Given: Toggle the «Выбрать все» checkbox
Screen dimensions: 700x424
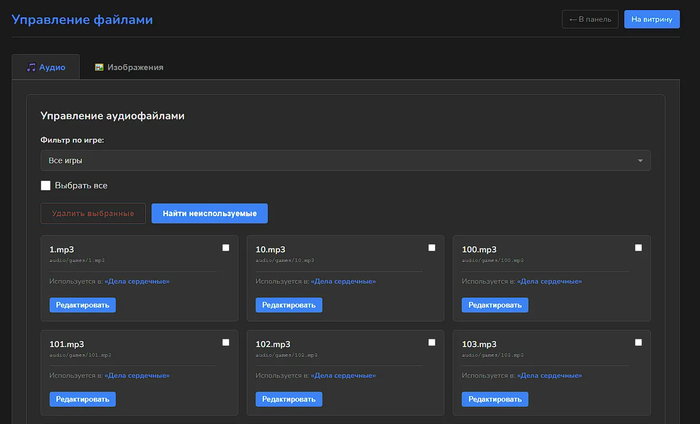Looking at the screenshot, I should pos(45,185).
